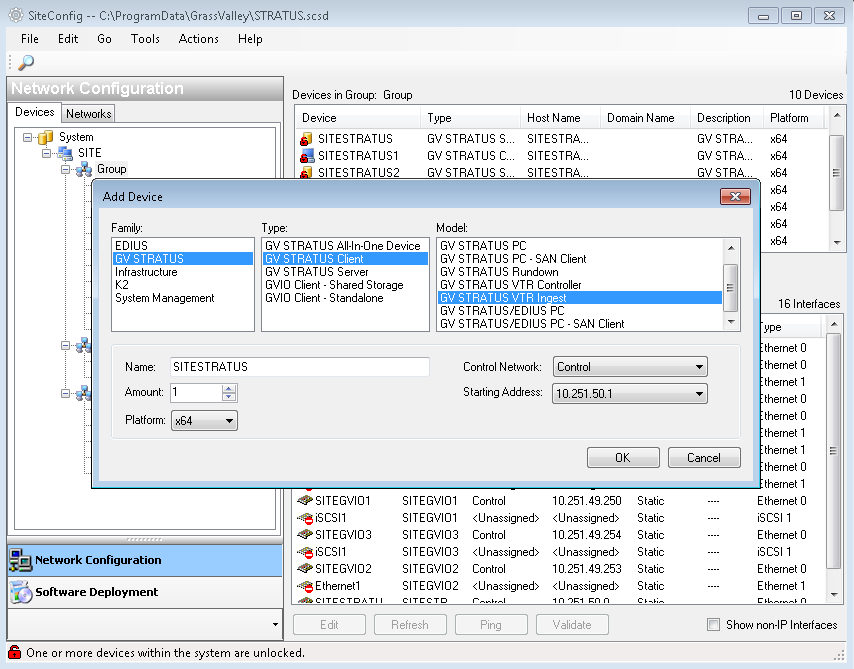Click the SITEGVIO3 interface icon
The image size is (854, 669).
(x=304, y=534)
